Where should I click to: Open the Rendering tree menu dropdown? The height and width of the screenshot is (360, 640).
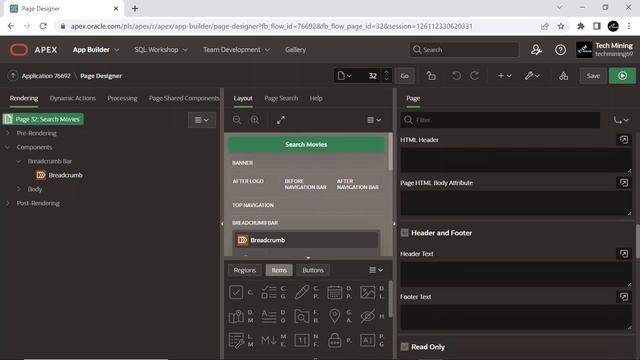click(202, 120)
